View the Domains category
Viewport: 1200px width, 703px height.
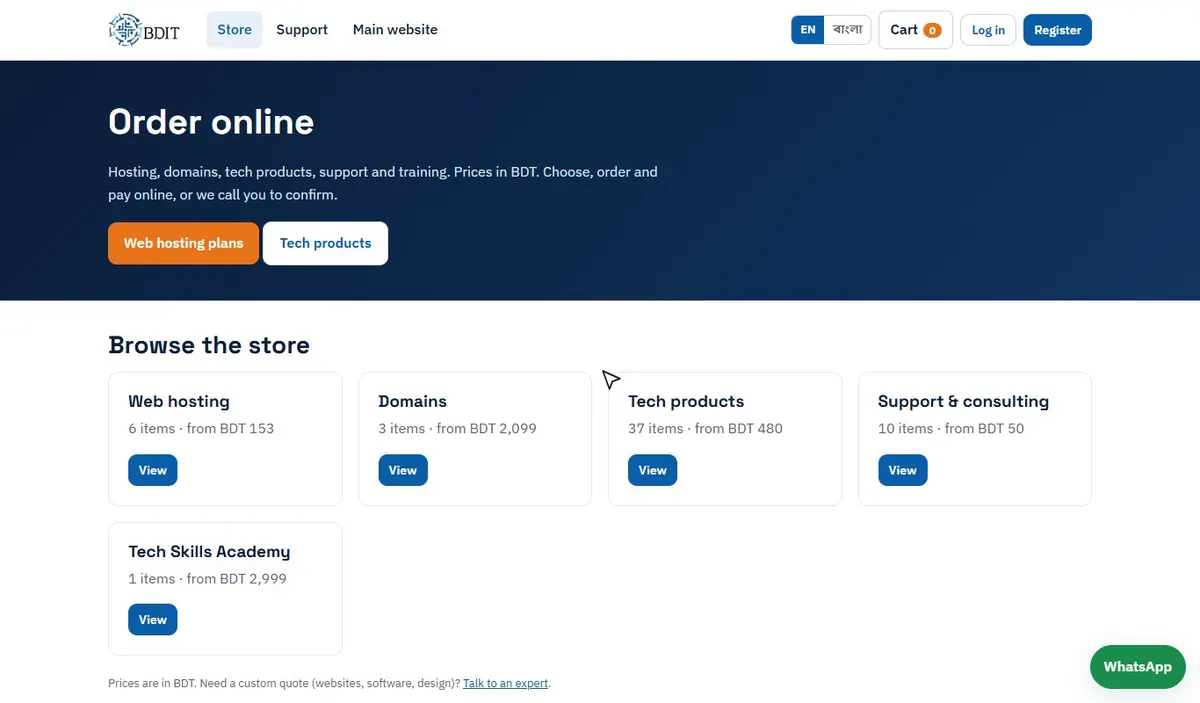(x=403, y=470)
